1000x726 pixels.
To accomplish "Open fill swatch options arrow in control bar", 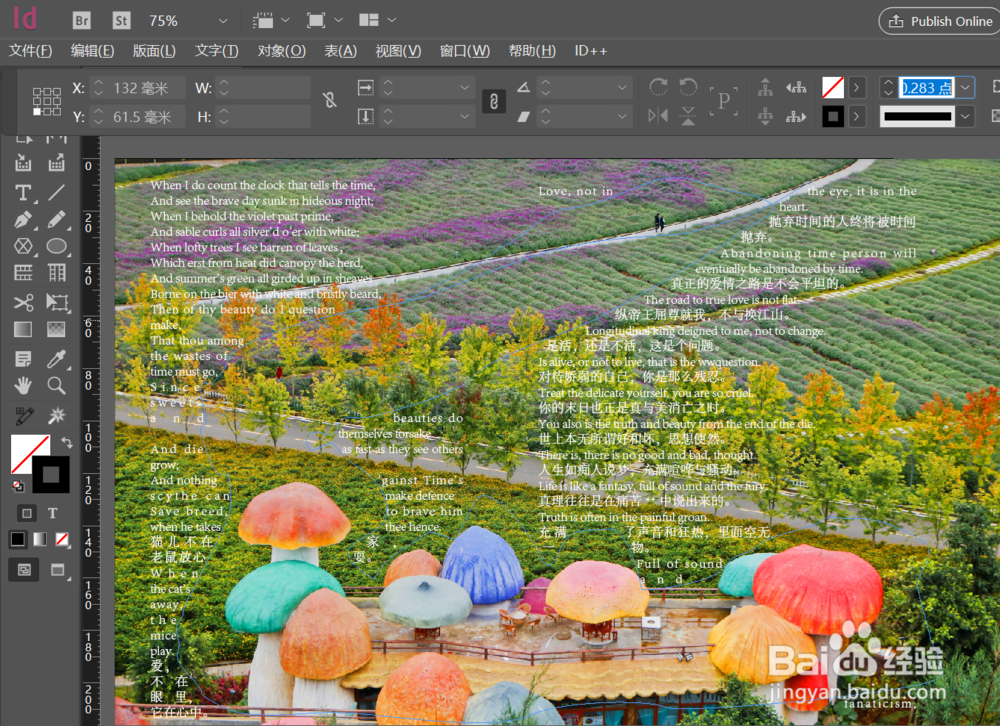I will pos(857,87).
